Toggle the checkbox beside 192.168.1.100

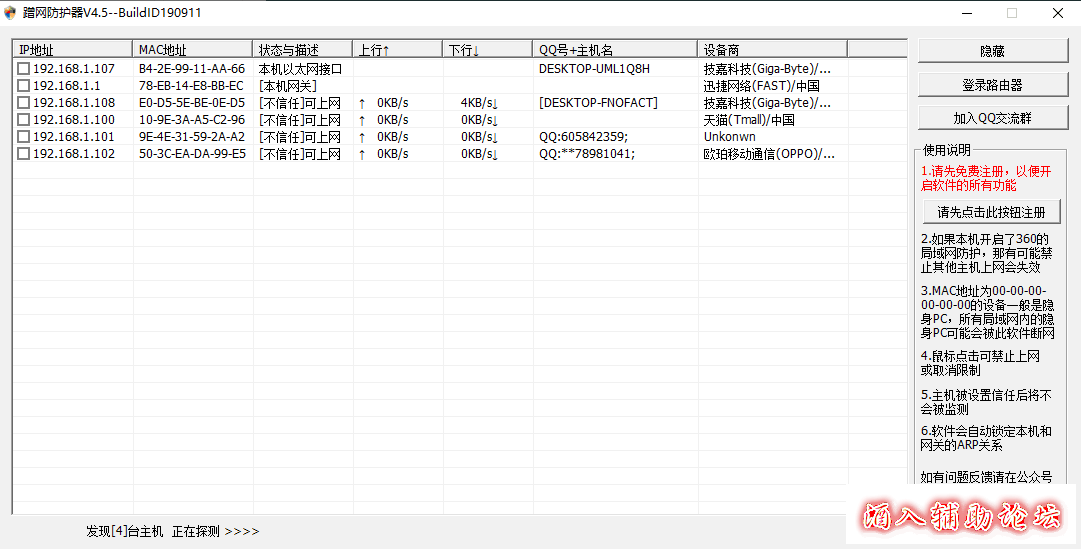pos(23,120)
